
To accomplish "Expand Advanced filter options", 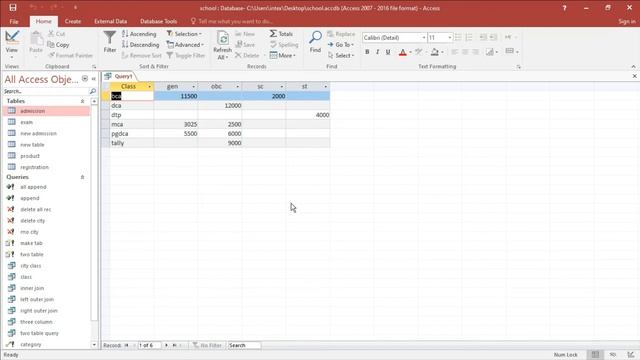I will pos(186,44).
